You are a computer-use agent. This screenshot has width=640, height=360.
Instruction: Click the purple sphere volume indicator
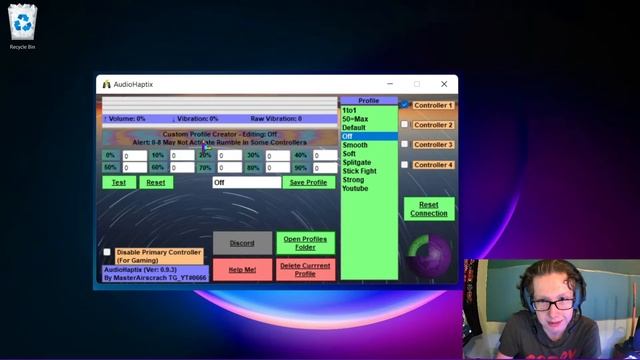point(429,255)
